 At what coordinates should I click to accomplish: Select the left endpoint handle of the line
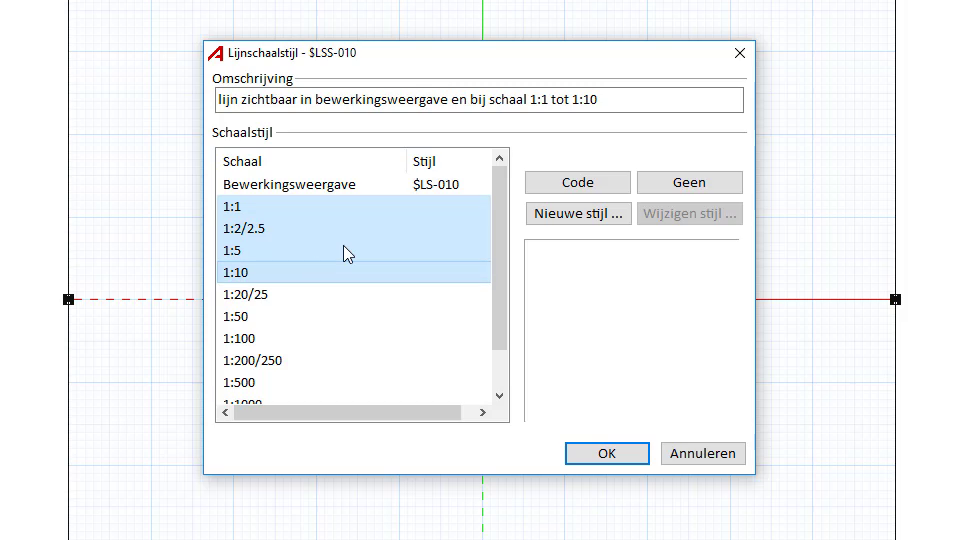point(69,299)
